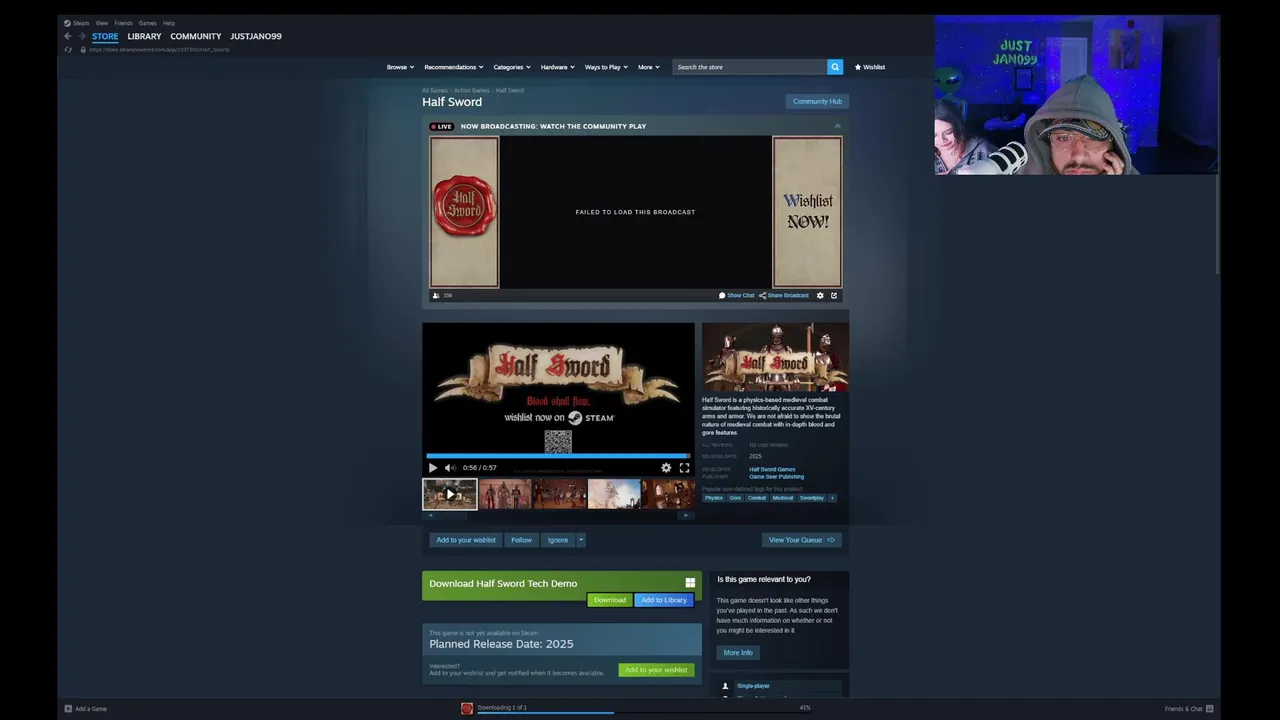Mute the trailer volume

pyautogui.click(x=450, y=467)
